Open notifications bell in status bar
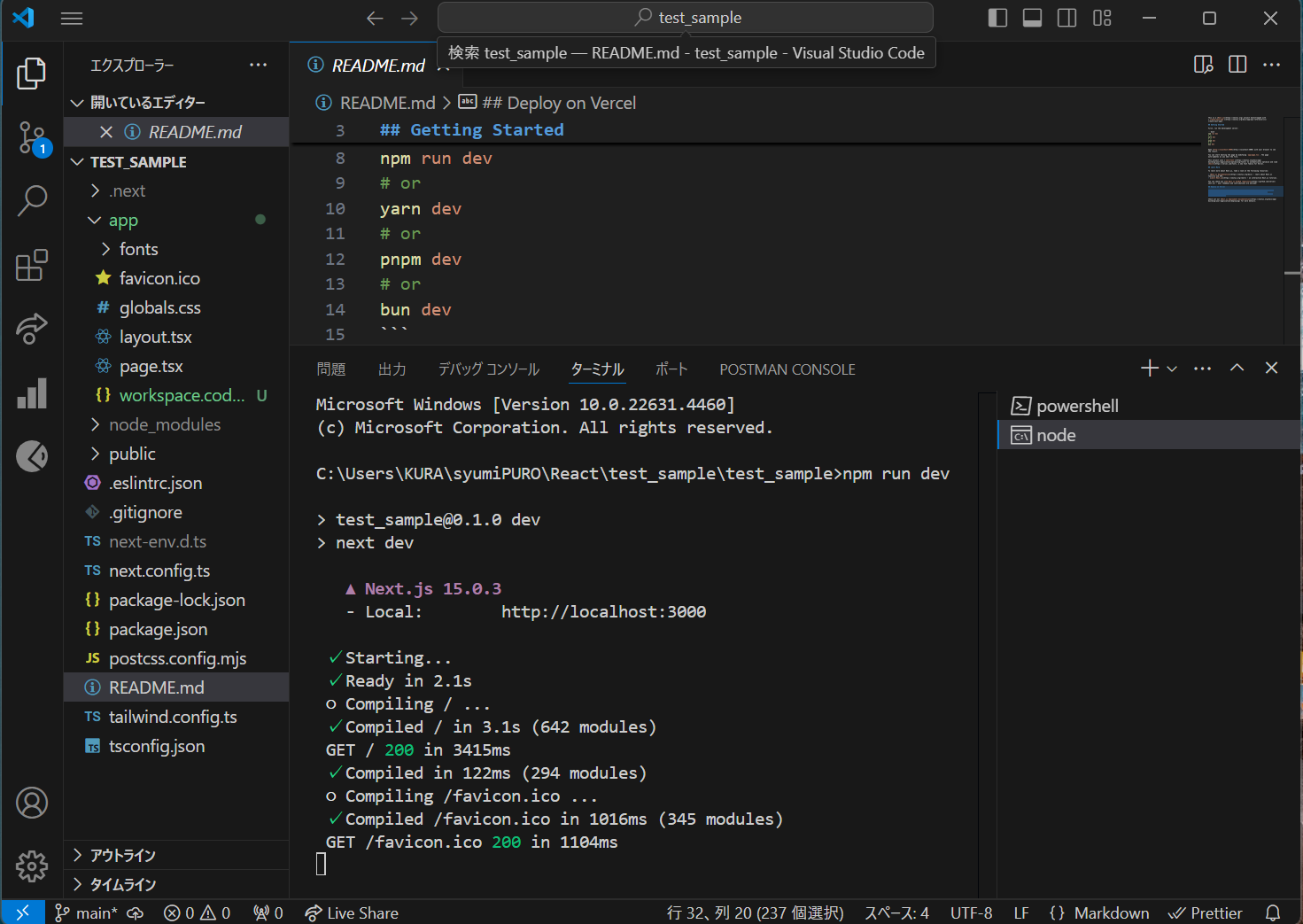The height and width of the screenshot is (924, 1303). click(x=1273, y=912)
